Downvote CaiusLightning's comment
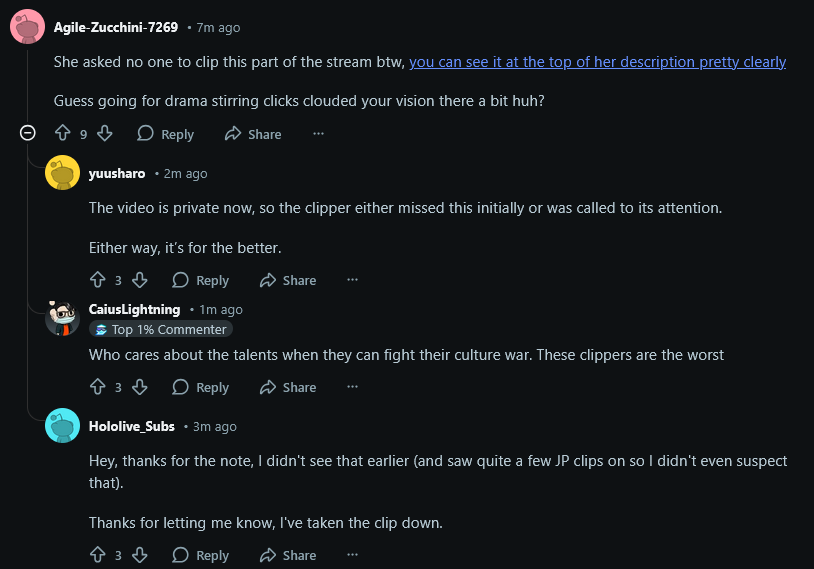This screenshot has height=569, width=814. click(x=140, y=387)
